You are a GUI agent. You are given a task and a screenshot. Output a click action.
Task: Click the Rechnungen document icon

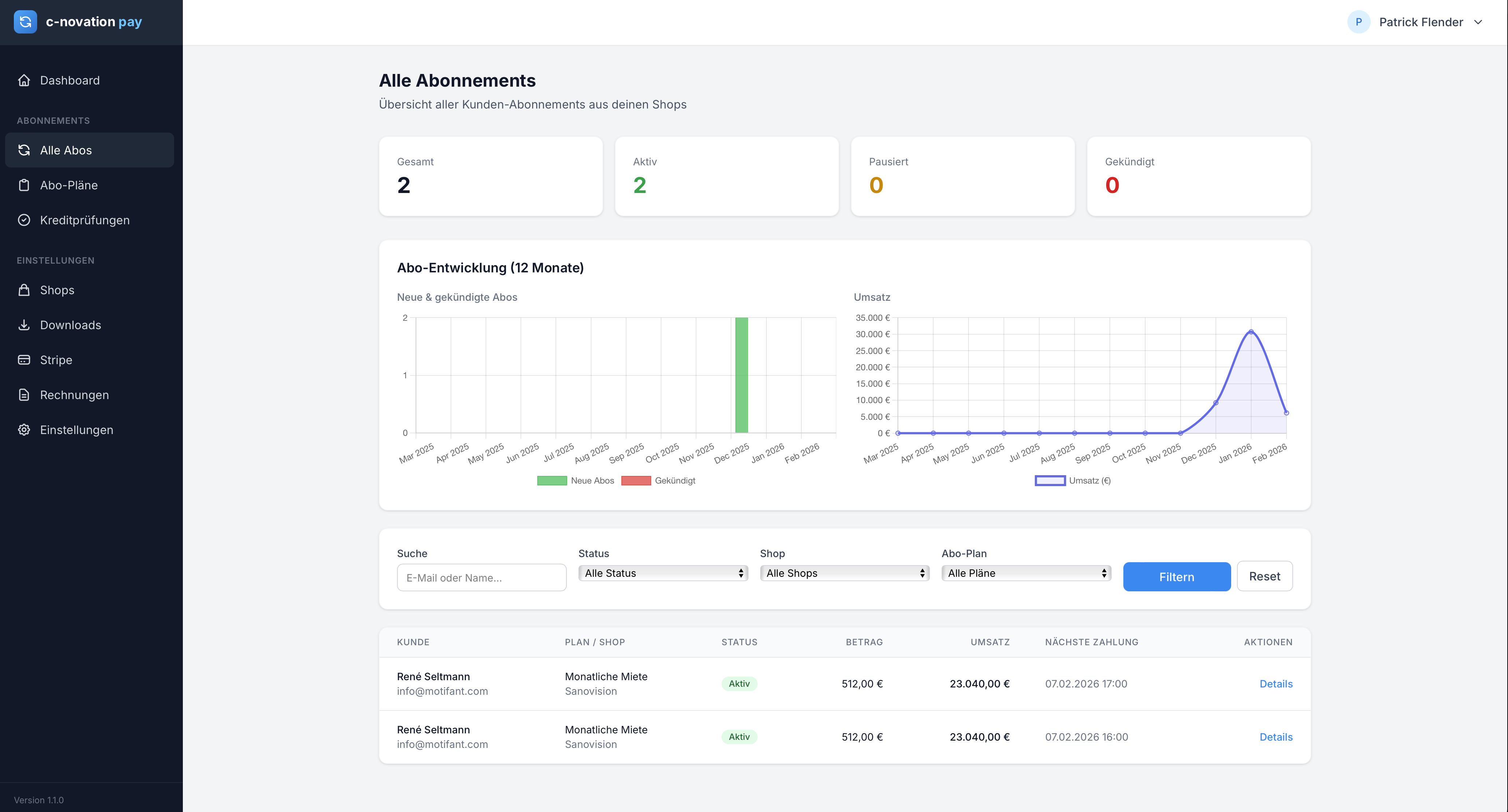(24, 395)
